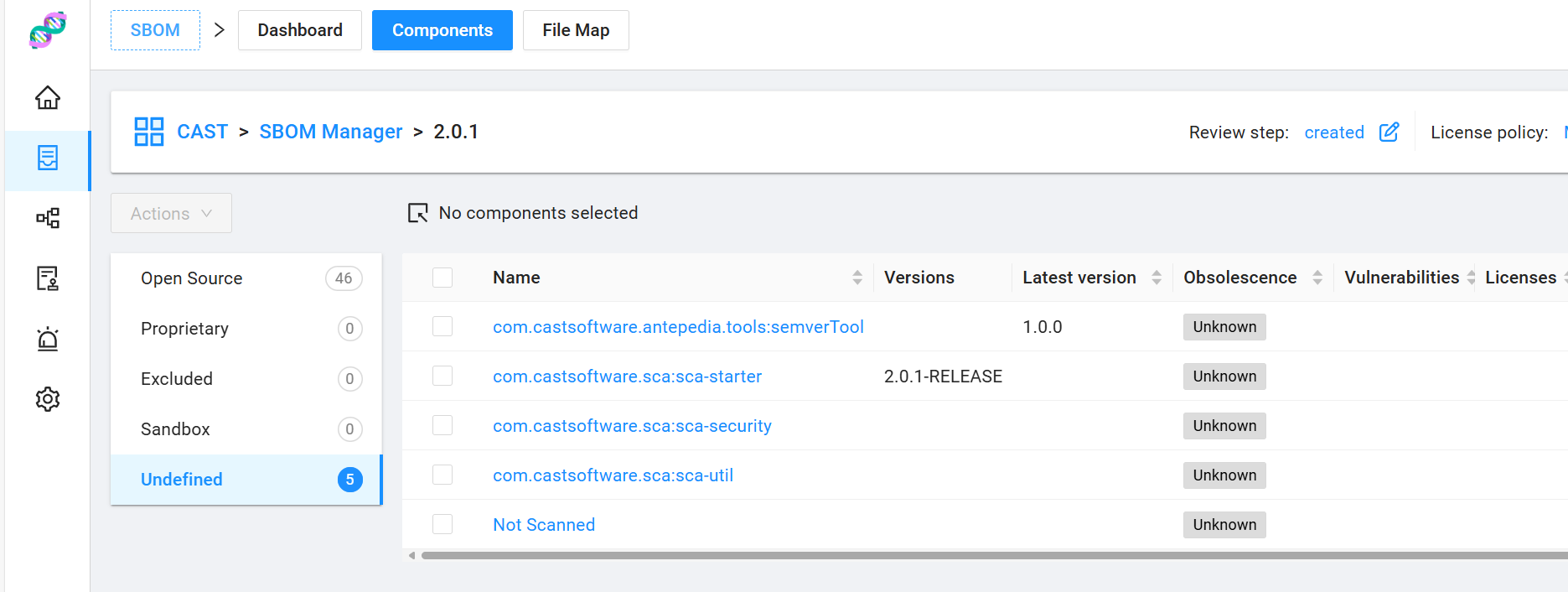Viewport: 1568px width, 592px height.
Task: Select the Sandbox category
Action: (x=246, y=429)
